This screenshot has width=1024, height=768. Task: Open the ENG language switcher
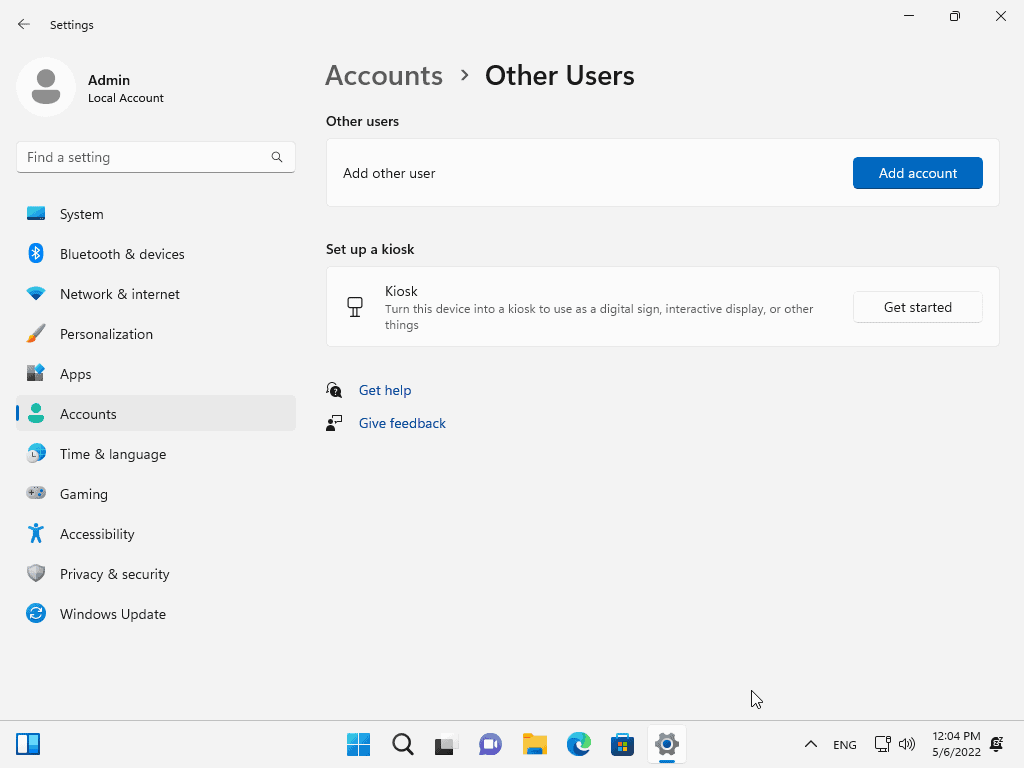(x=844, y=744)
